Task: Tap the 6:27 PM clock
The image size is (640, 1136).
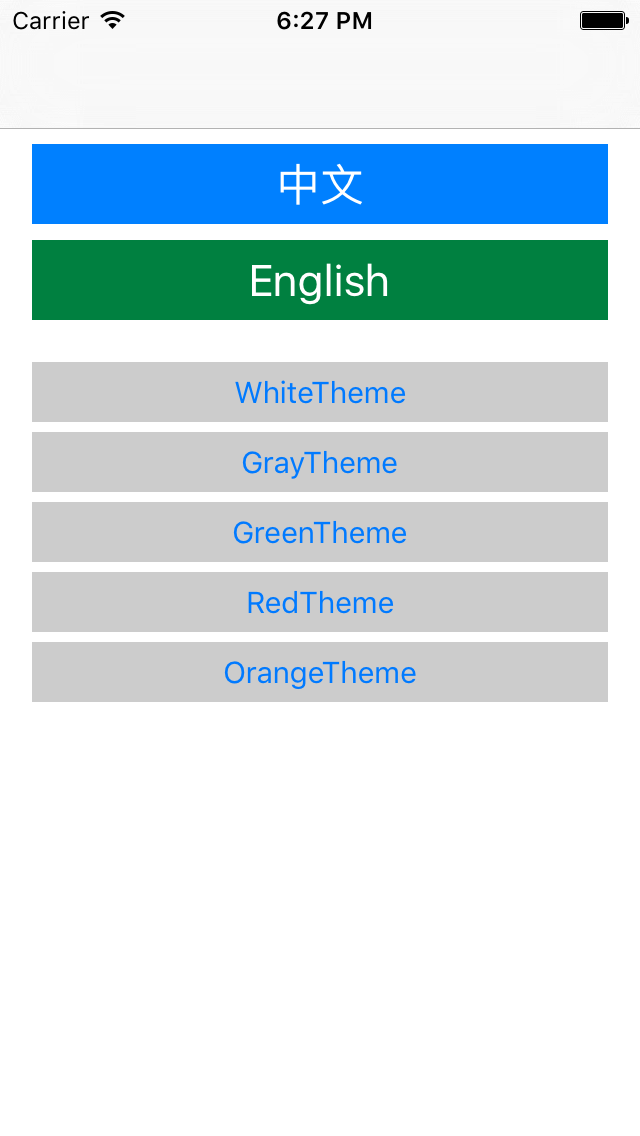Action: click(x=324, y=20)
